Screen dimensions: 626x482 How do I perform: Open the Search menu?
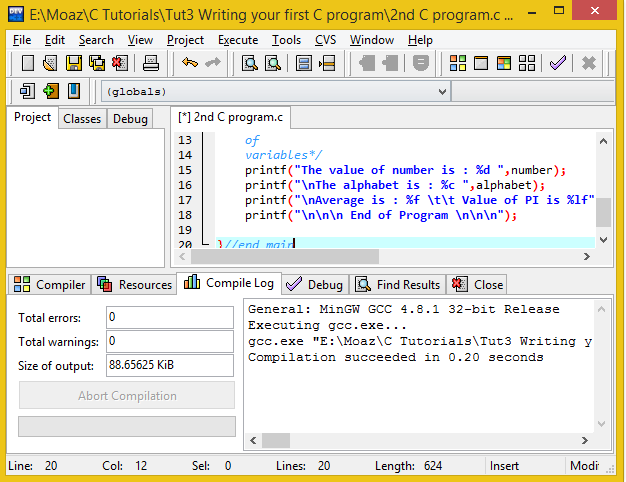[96, 40]
